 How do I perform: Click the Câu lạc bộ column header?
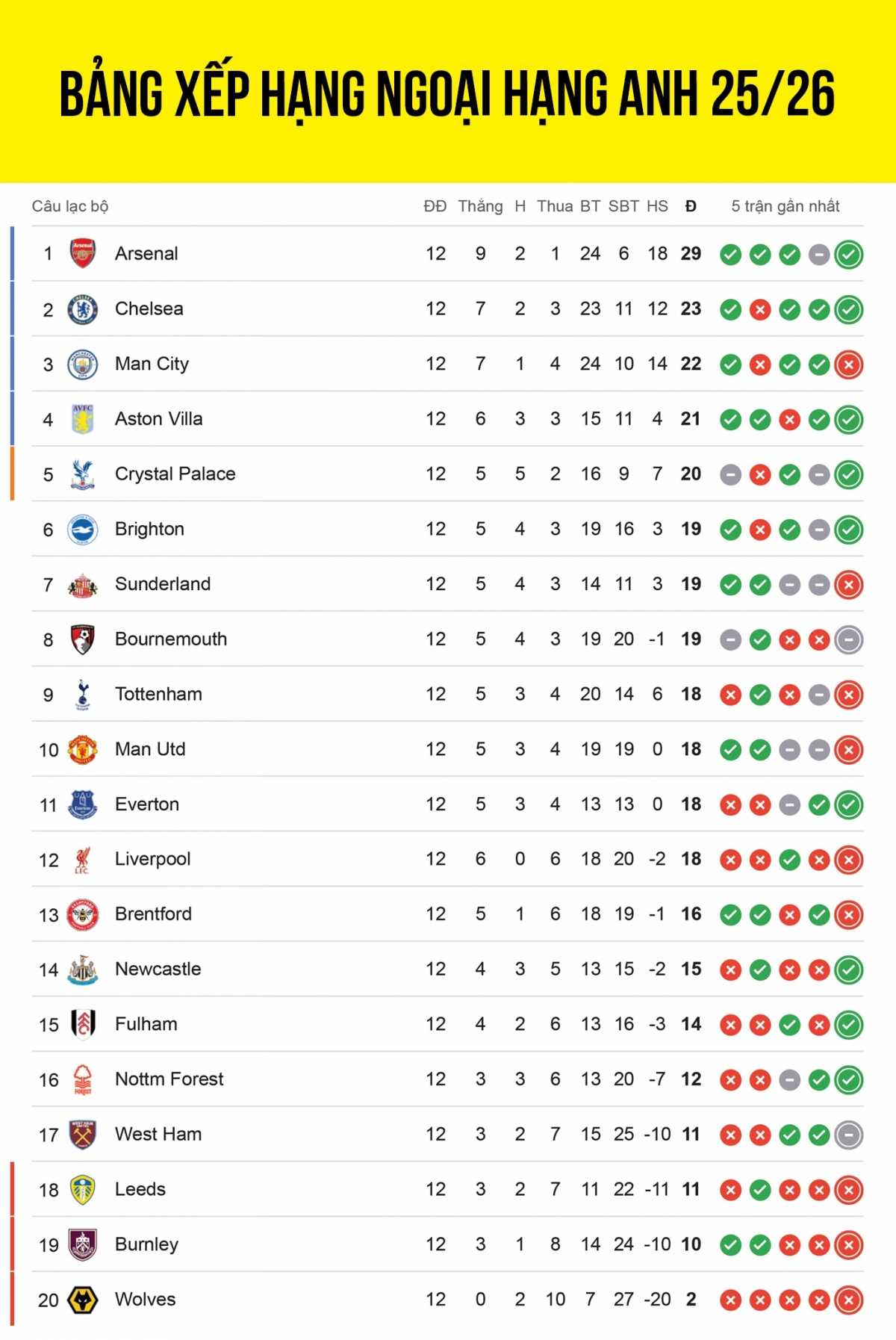point(70,206)
